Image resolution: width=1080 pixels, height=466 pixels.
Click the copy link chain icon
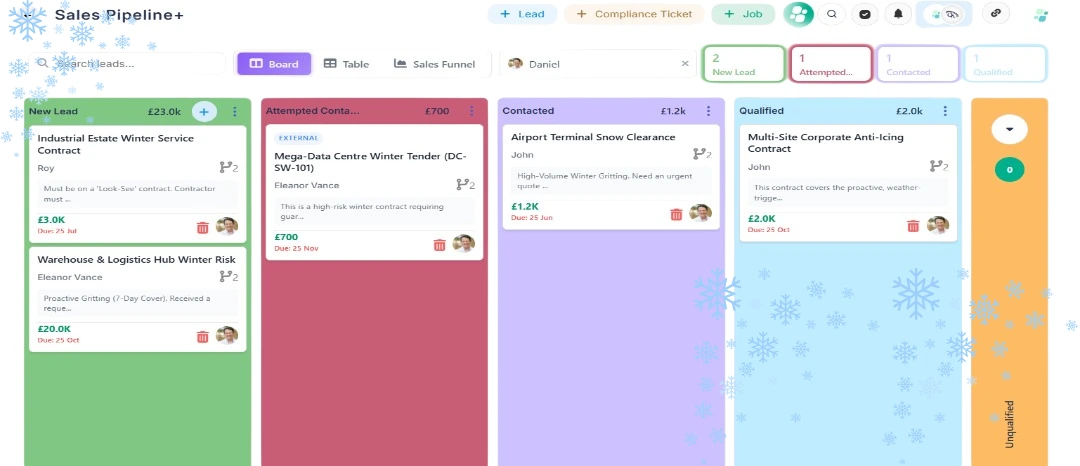[x=995, y=14]
